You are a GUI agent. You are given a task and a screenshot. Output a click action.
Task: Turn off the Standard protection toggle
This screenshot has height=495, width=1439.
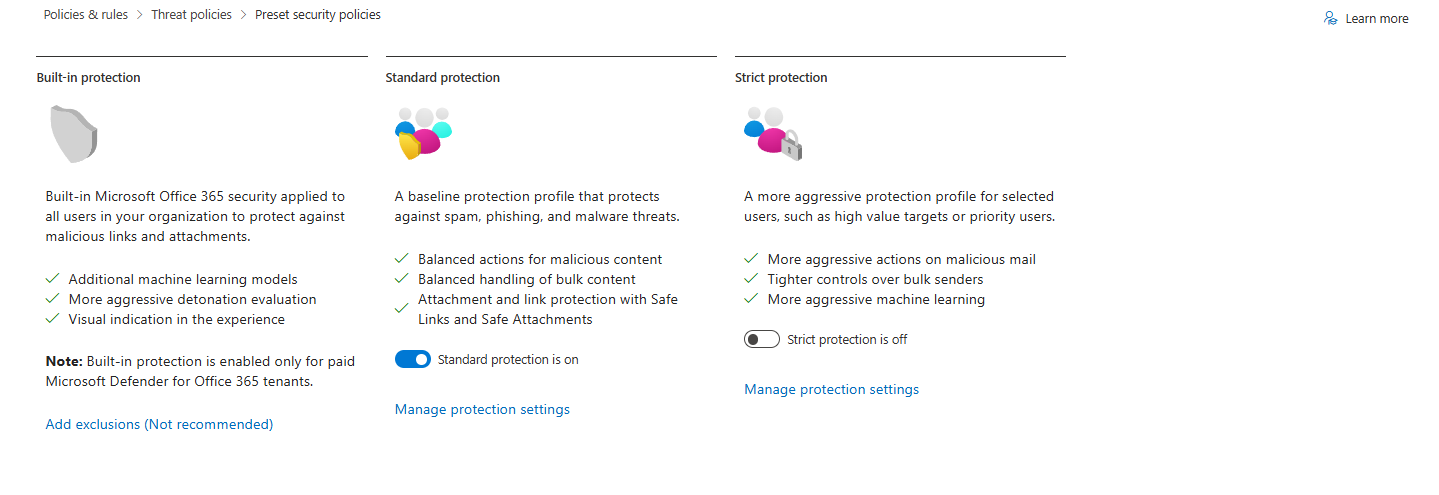(x=413, y=359)
